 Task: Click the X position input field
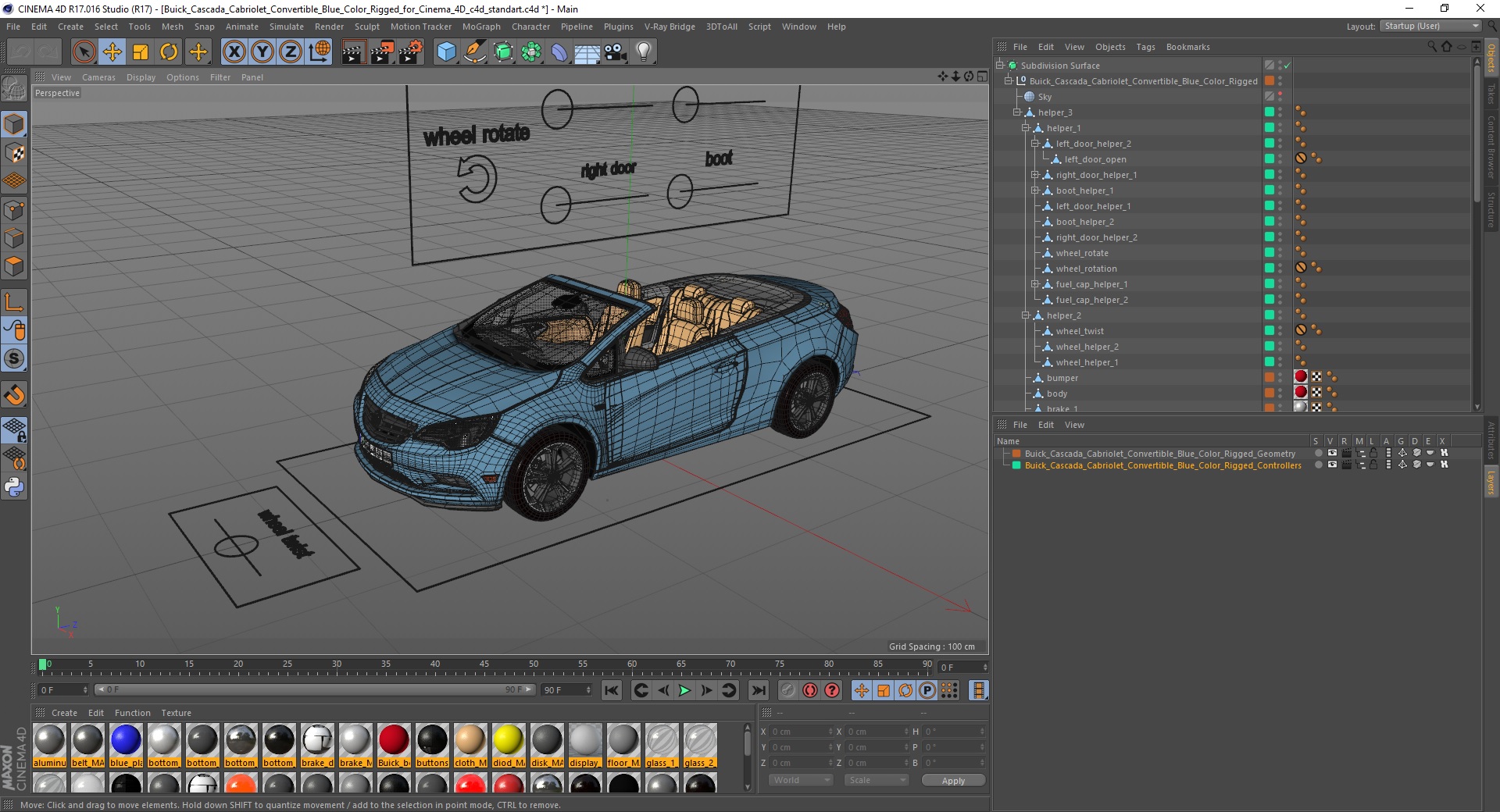[x=802, y=732]
